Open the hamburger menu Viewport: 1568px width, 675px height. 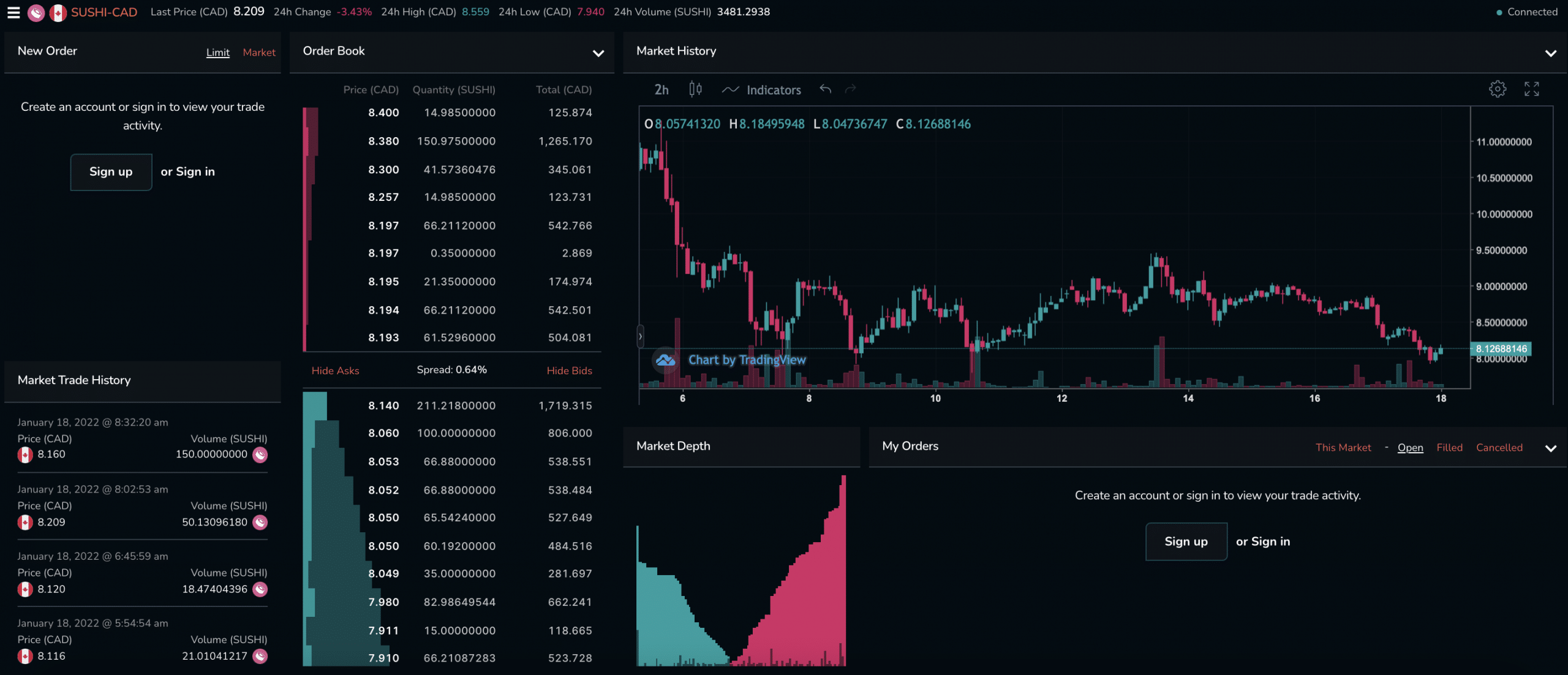coord(13,12)
